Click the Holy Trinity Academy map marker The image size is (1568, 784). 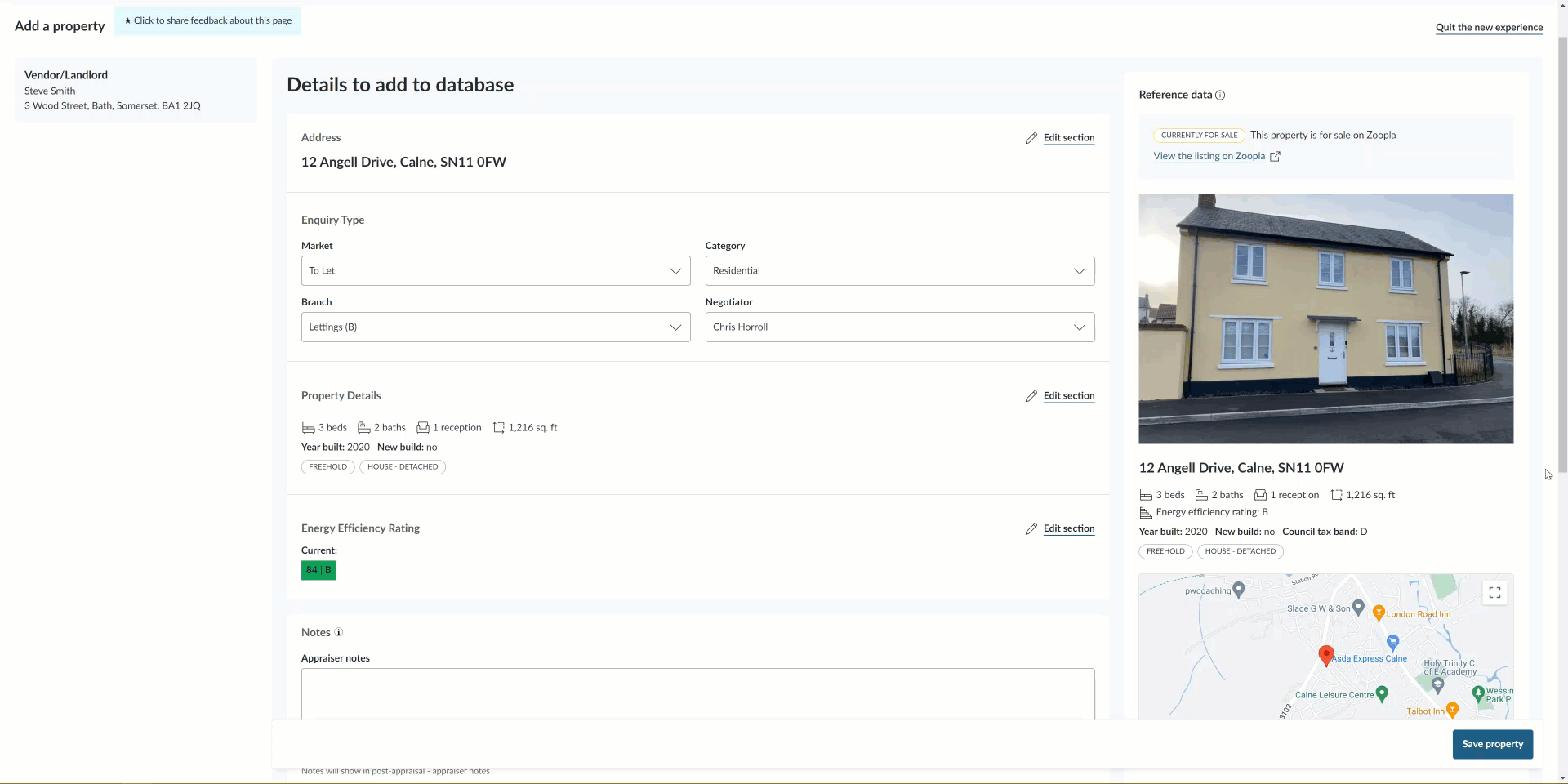coord(1438,684)
